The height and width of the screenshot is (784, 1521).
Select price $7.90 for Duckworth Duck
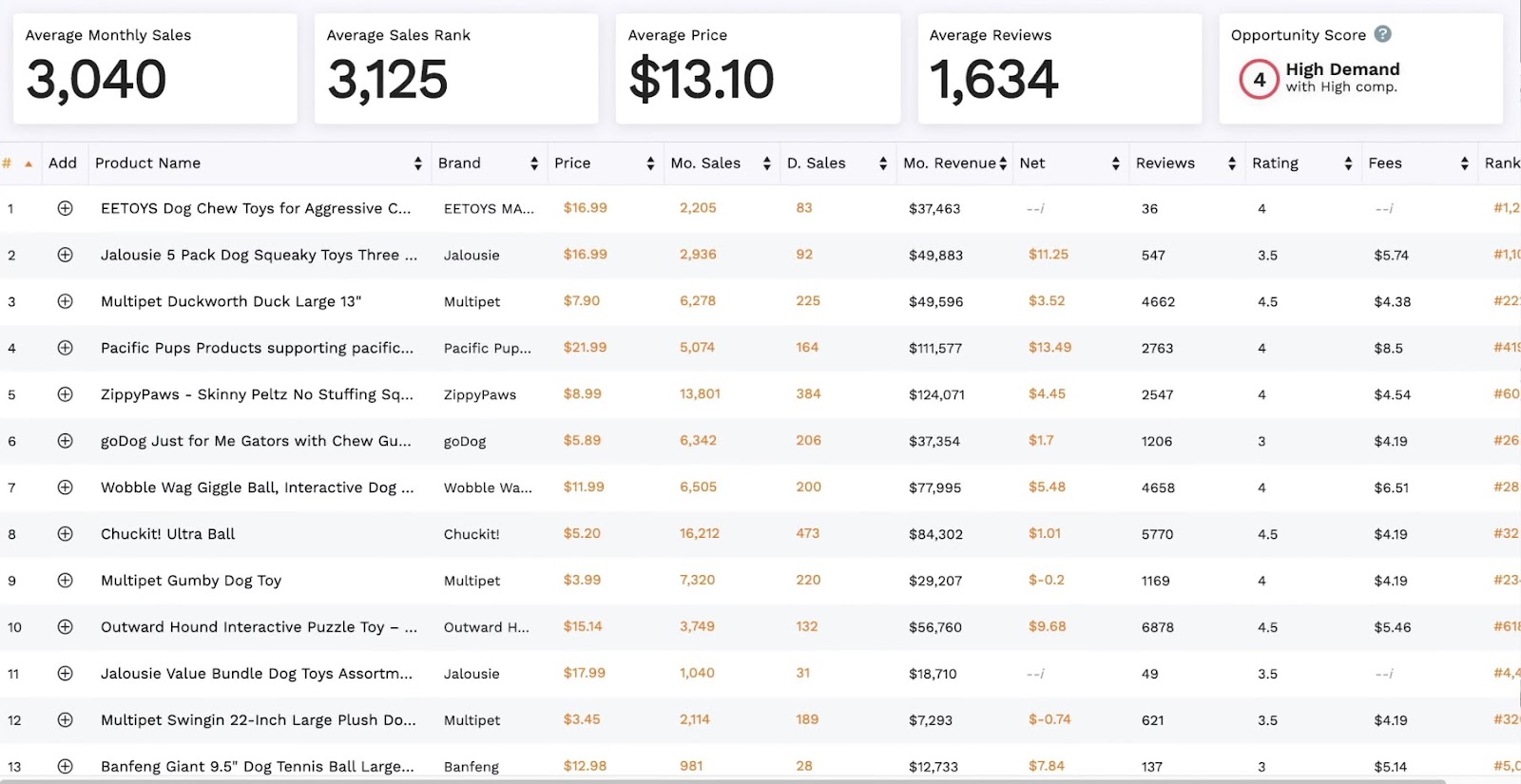(582, 301)
